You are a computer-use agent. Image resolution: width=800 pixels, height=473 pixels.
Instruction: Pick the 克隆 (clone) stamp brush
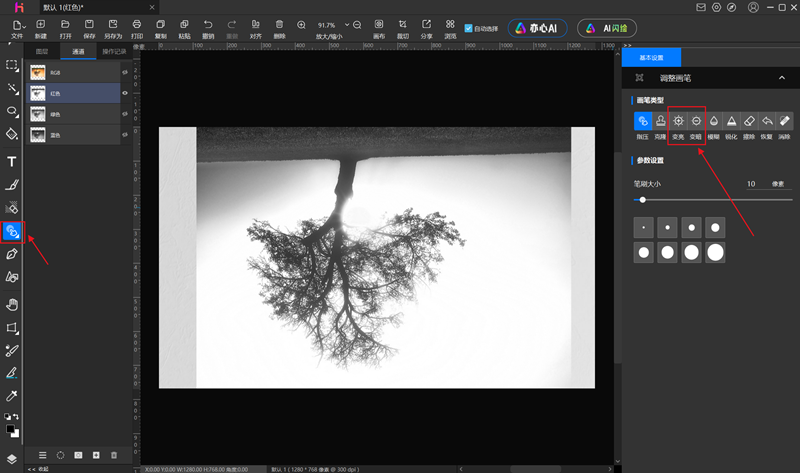[661, 120]
